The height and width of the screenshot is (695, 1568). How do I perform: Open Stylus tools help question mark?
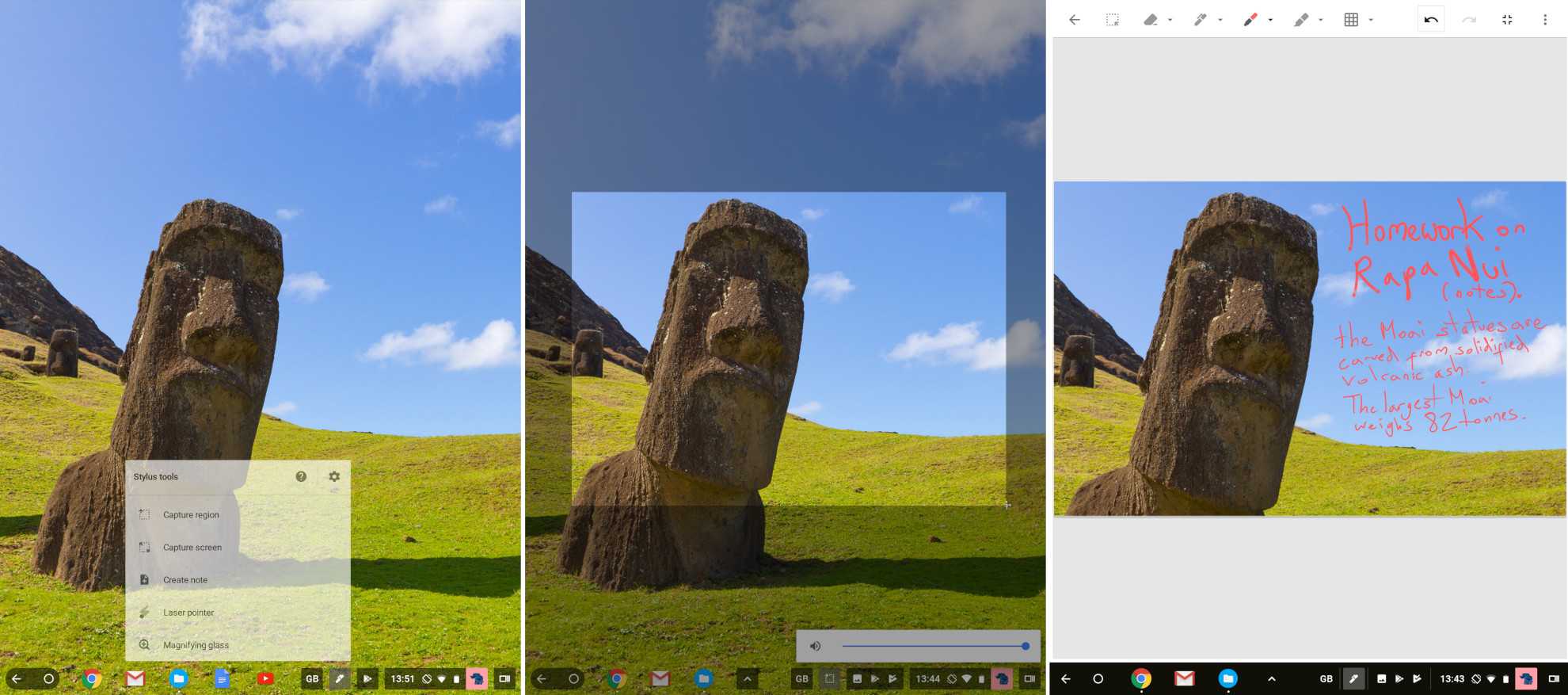point(301,476)
